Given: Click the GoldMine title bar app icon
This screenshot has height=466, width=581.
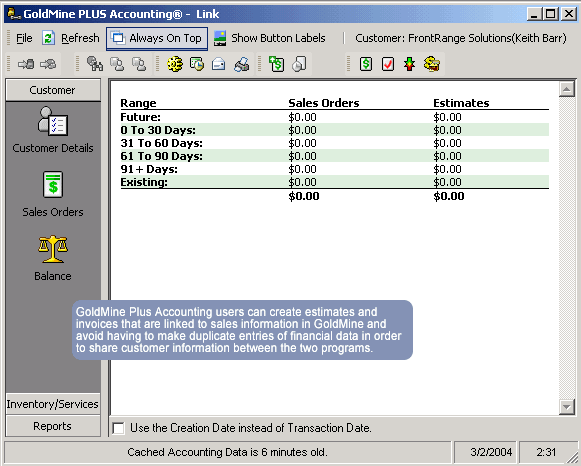Looking at the screenshot, I should pos(14,14).
